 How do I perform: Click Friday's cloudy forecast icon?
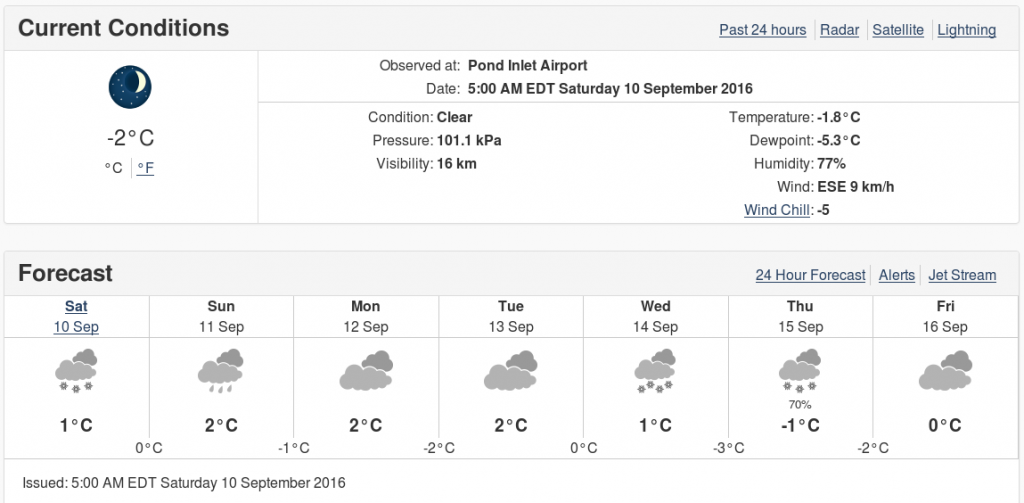click(x=945, y=370)
